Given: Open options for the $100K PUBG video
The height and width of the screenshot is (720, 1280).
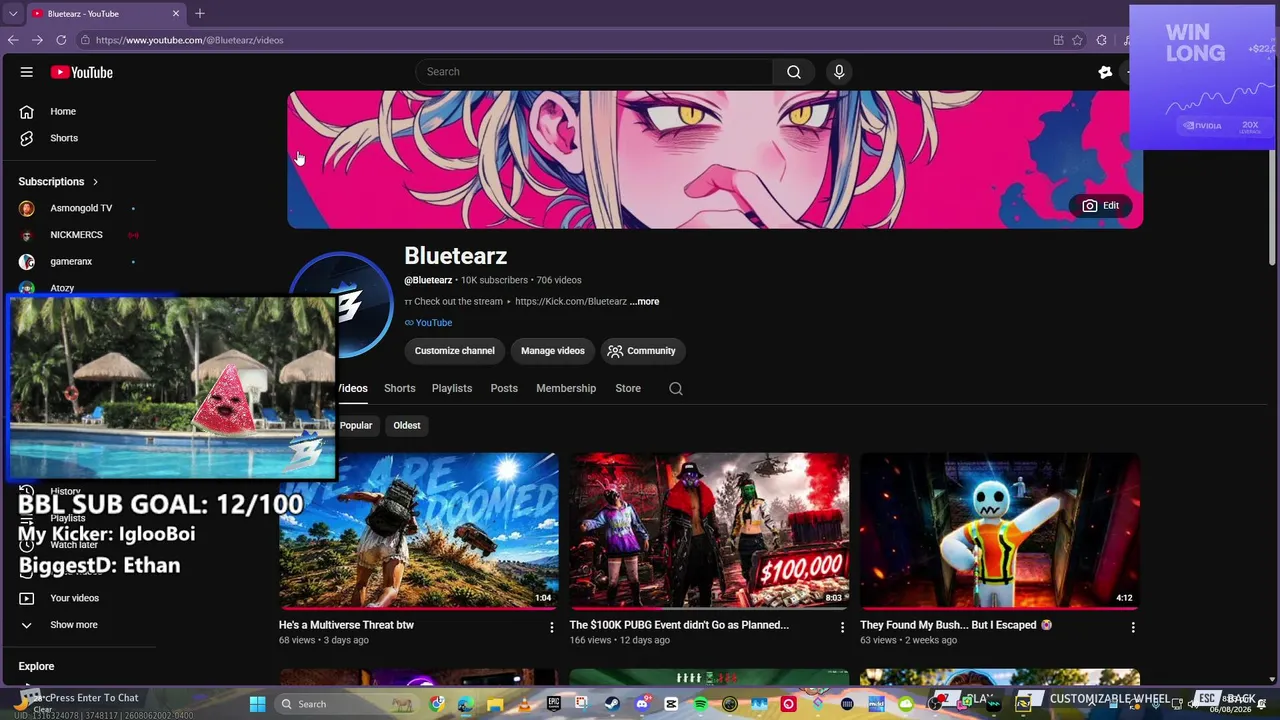Looking at the screenshot, I should (842, 627).
